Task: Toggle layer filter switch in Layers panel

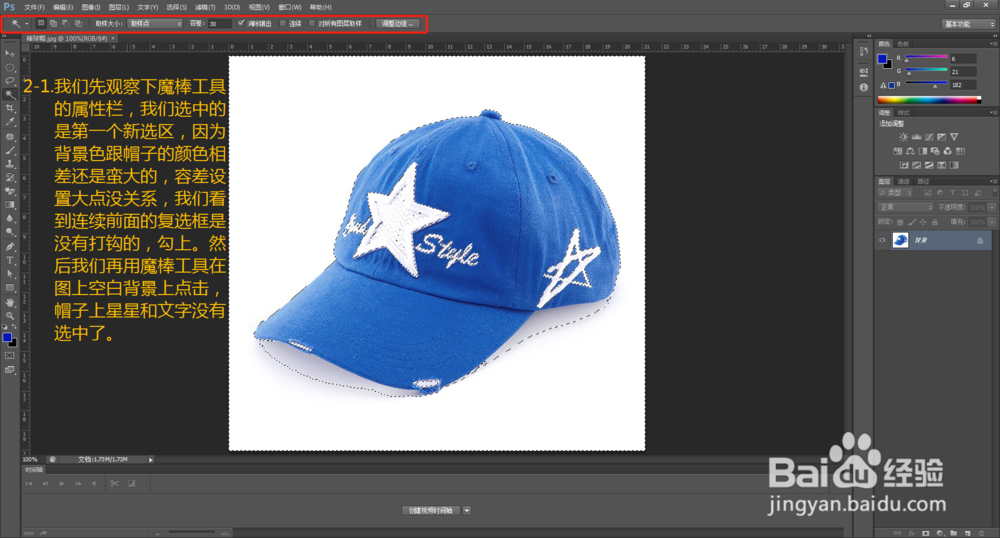Action: [994, 193]
